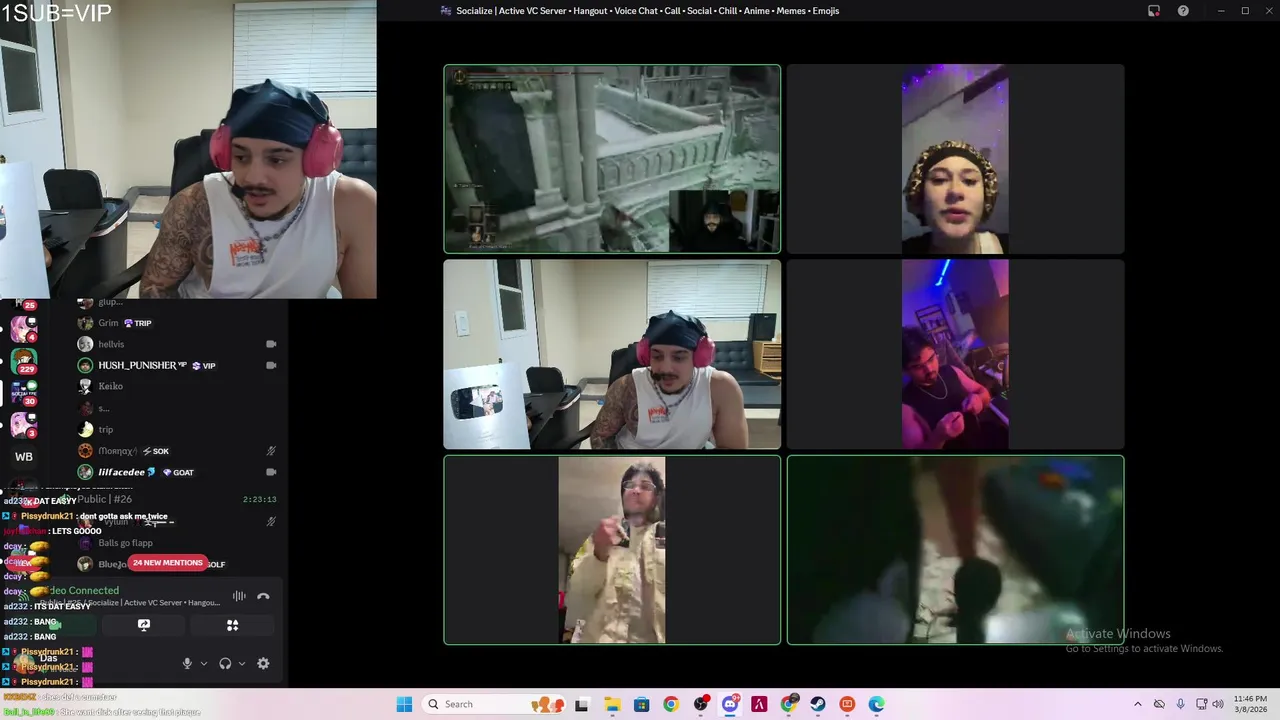Select the server icon with 229 badge
This screenshot has height=720, width=1280.
(24, 360)
